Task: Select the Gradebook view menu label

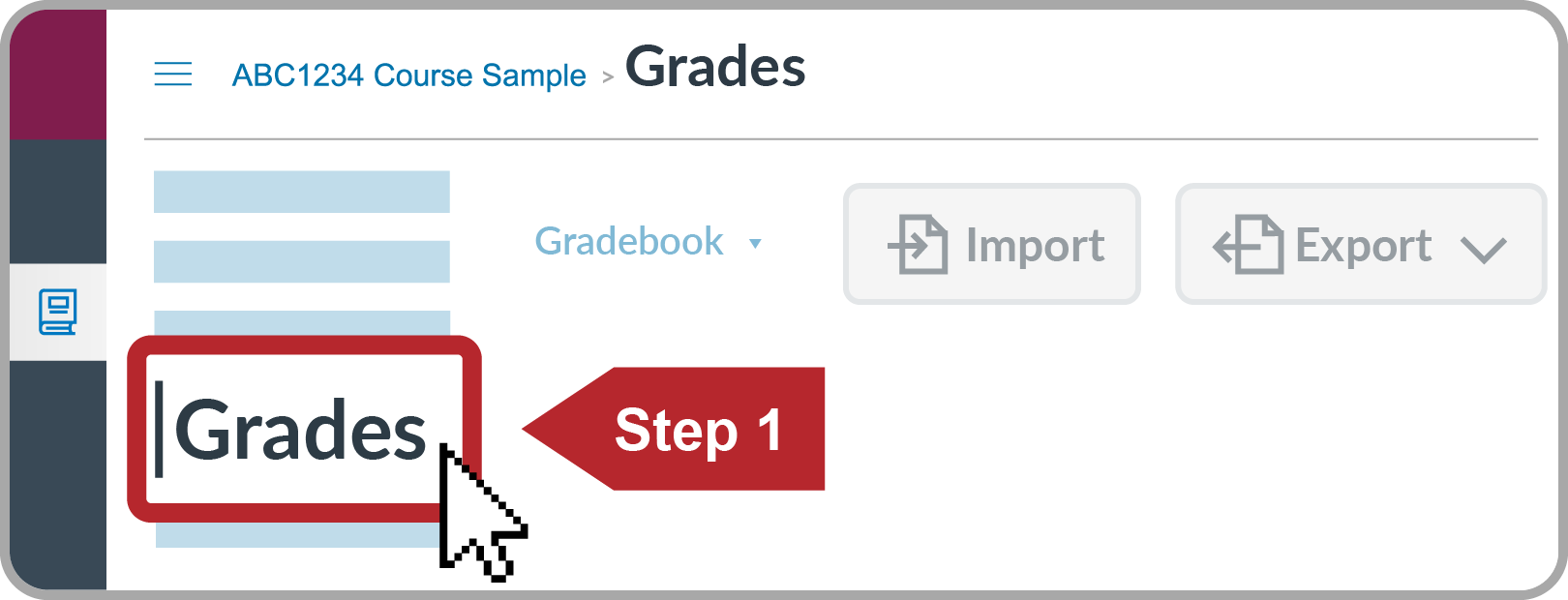Action: pyautogui.click(x=629, y=241)
